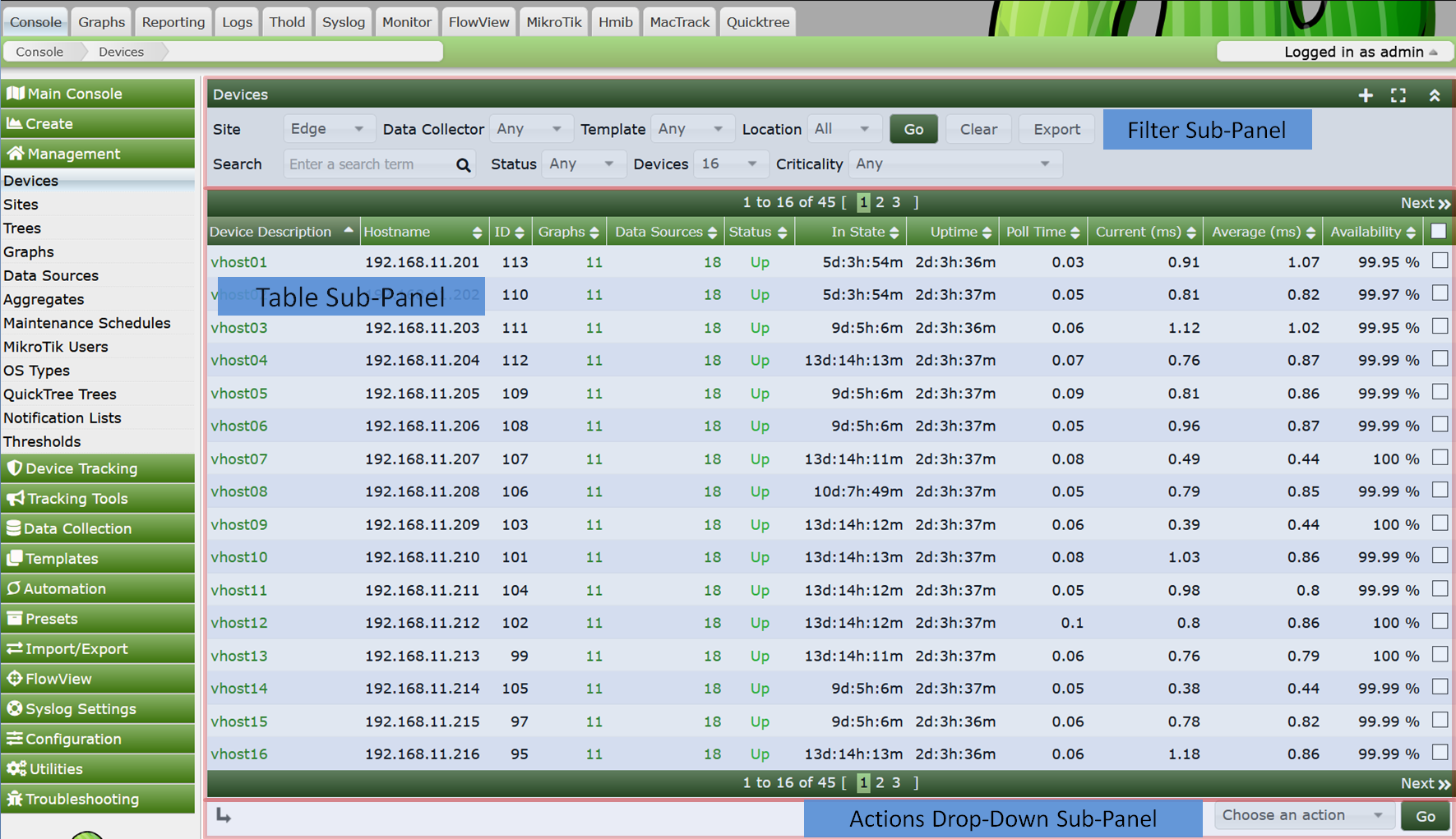This screenshot has width=1456, height=839.
Task: Click the Logged in as admin arrow
Action: coord(1433,52)
